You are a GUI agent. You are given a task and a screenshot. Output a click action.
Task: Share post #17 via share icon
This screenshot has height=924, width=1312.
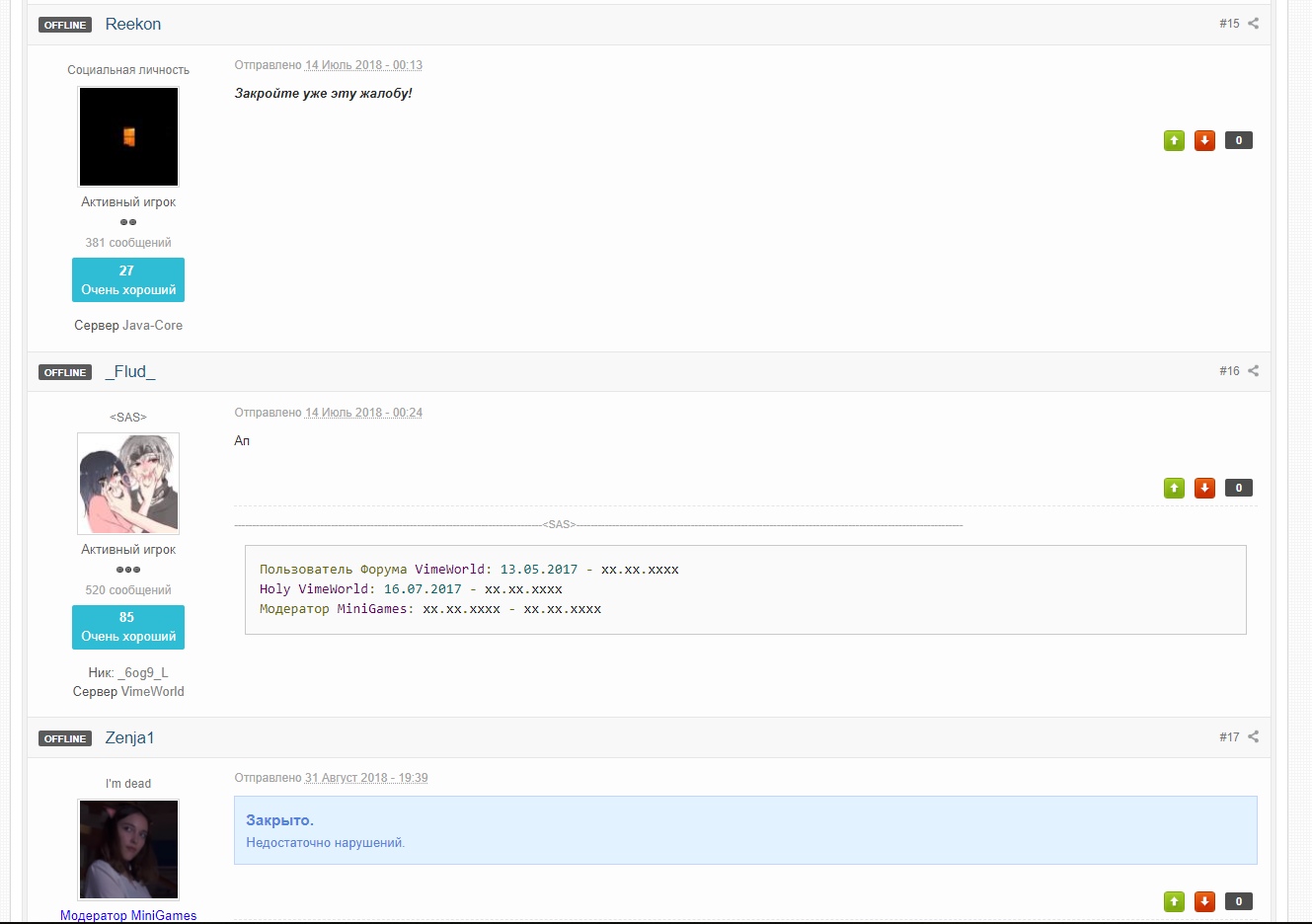pos(1253,737)
